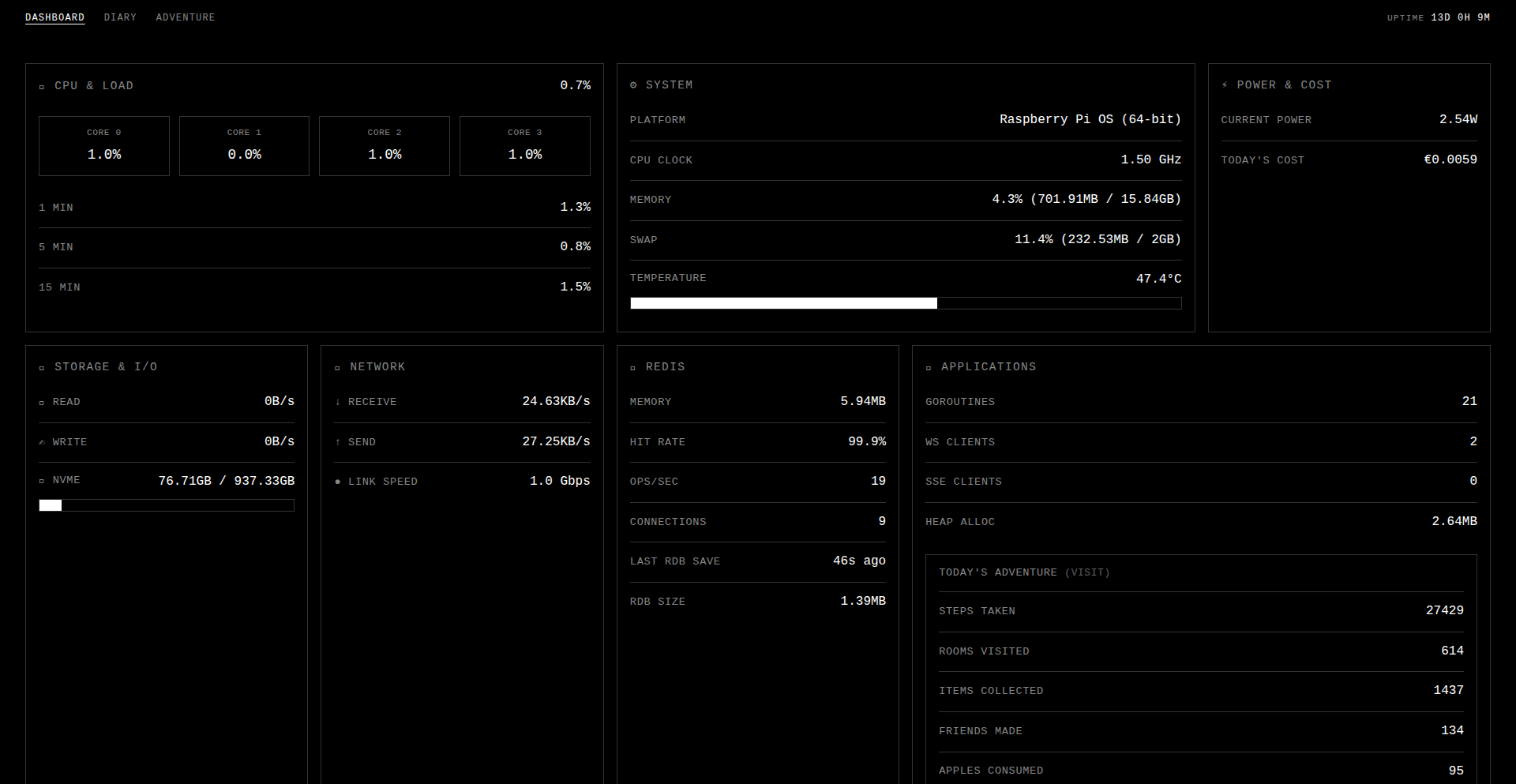
Task: Click the icon beside Applications heading
Action: [x=929, y=368]
